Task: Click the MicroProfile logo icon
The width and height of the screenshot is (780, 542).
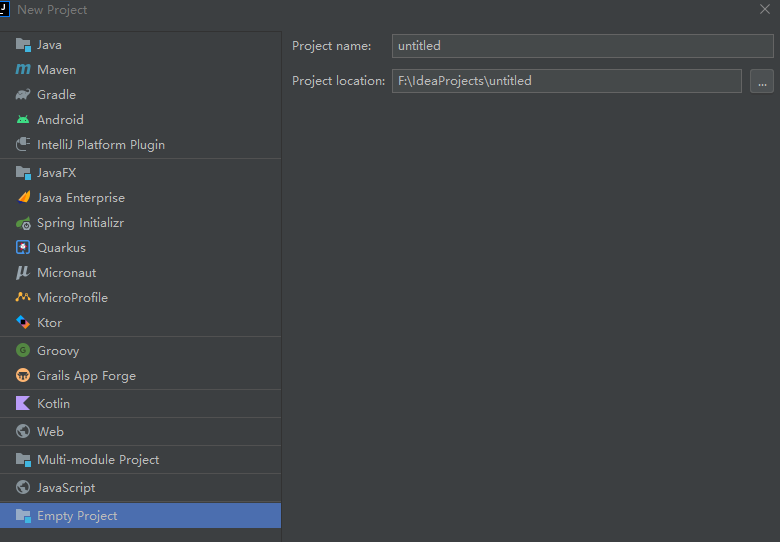Action: pyautogui.click(x=23, y=297)
